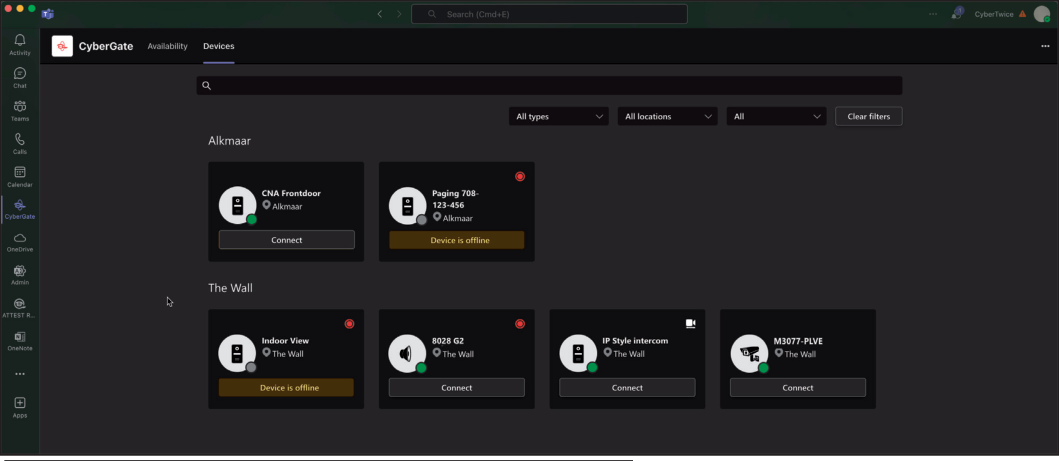Expand the All types dropdown
Image resolution: width=1059 pixels, height=461 pixels.
[559, 116]
